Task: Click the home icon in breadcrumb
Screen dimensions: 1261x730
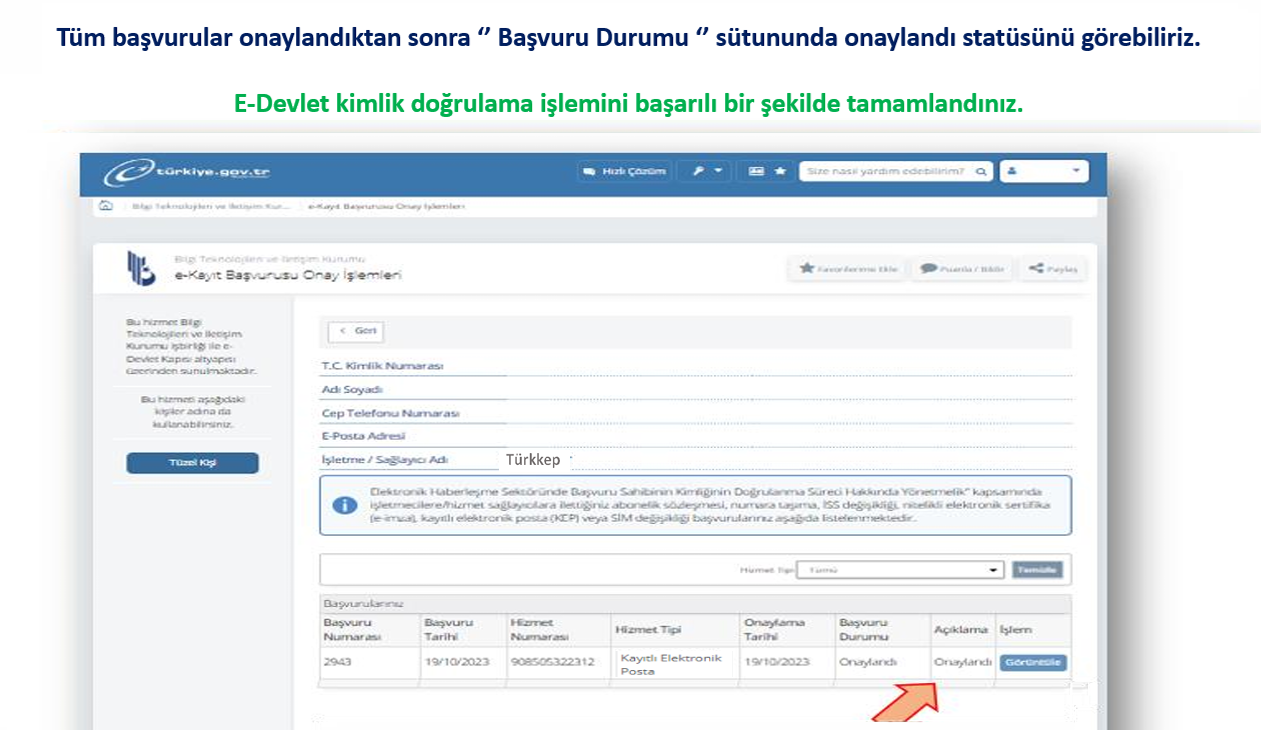Action: click(x=106, y=206)
